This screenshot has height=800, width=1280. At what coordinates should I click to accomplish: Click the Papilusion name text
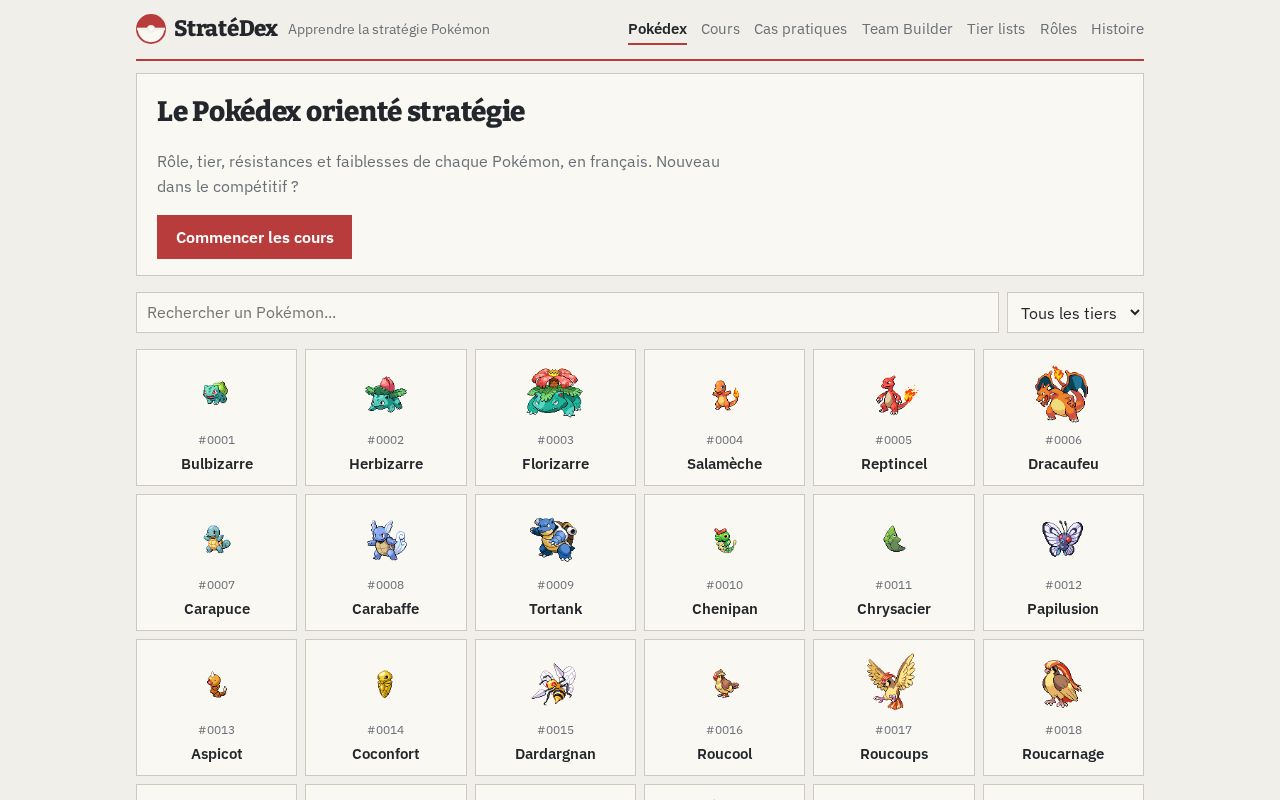[x=1063, y=609]
